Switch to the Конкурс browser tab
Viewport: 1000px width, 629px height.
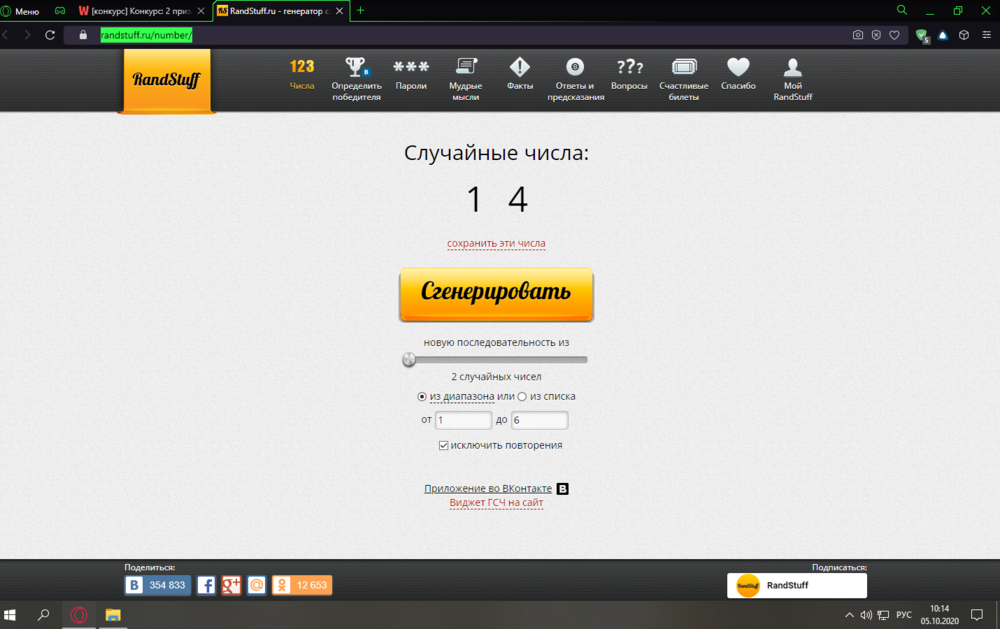(138, 11)
